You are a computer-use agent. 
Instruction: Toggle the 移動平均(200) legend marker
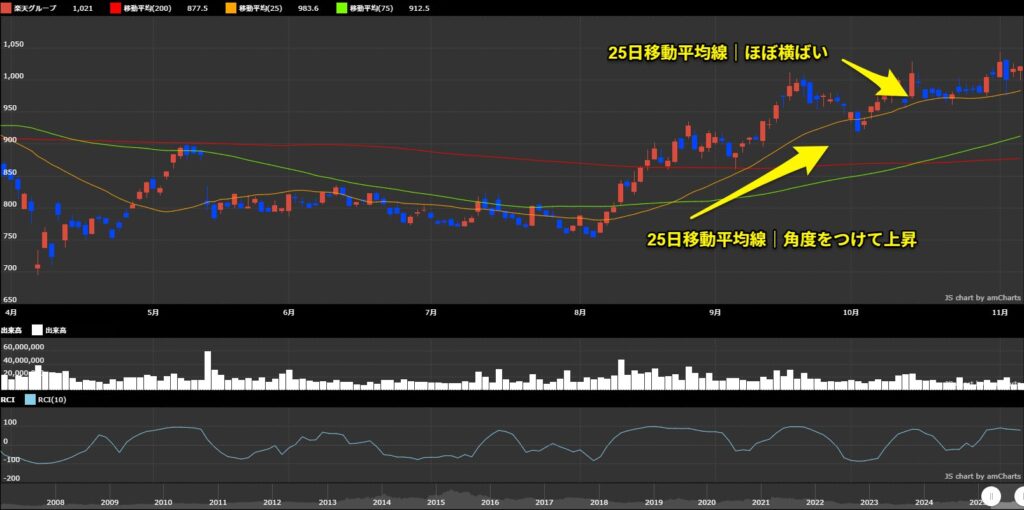[x=115, y=8]
